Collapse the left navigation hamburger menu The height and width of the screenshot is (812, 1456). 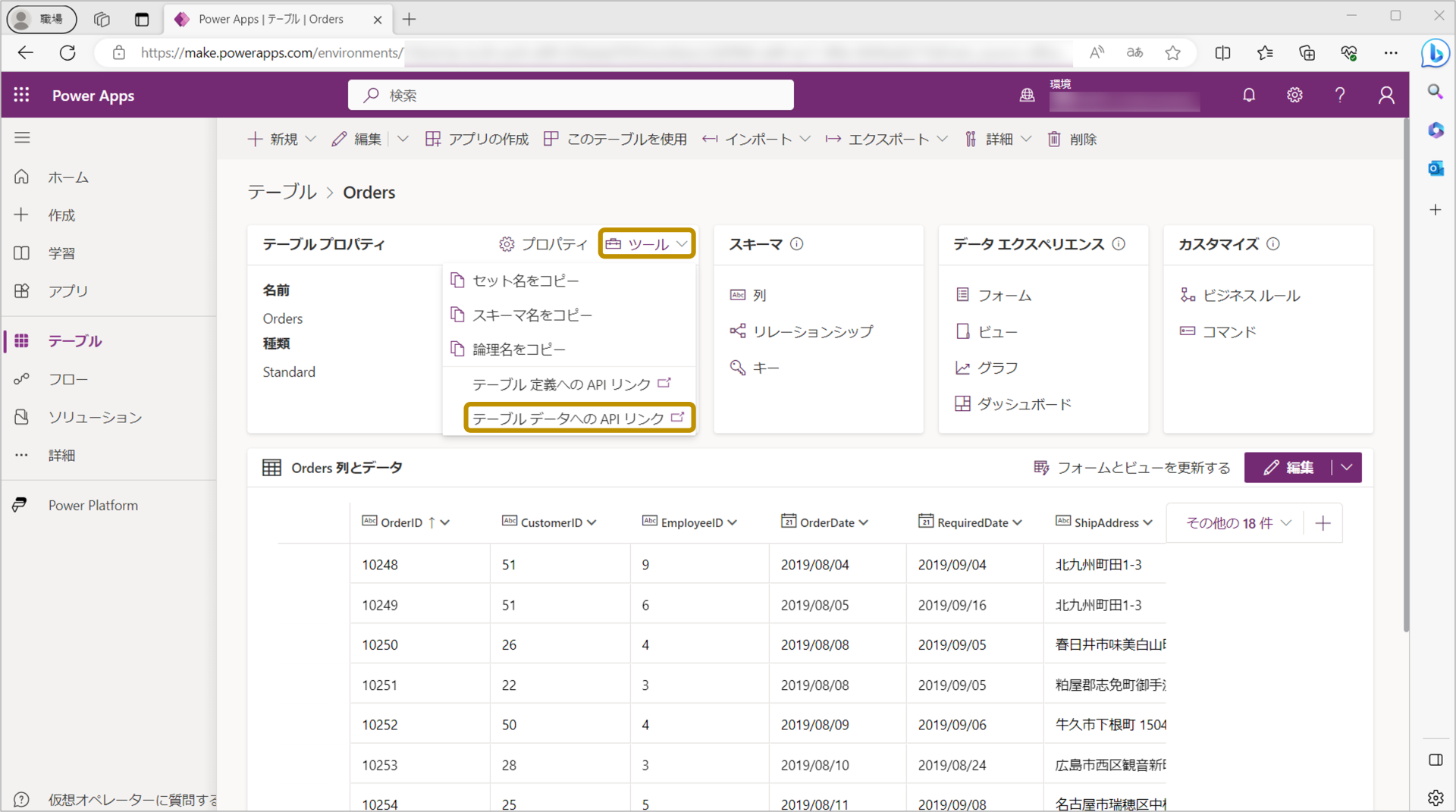tap(22, 137)
